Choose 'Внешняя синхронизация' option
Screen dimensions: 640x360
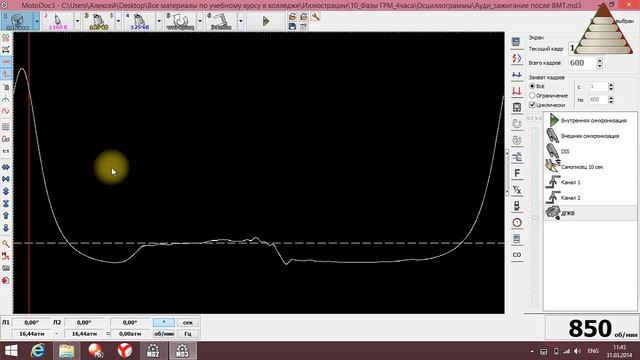[591, 136]
